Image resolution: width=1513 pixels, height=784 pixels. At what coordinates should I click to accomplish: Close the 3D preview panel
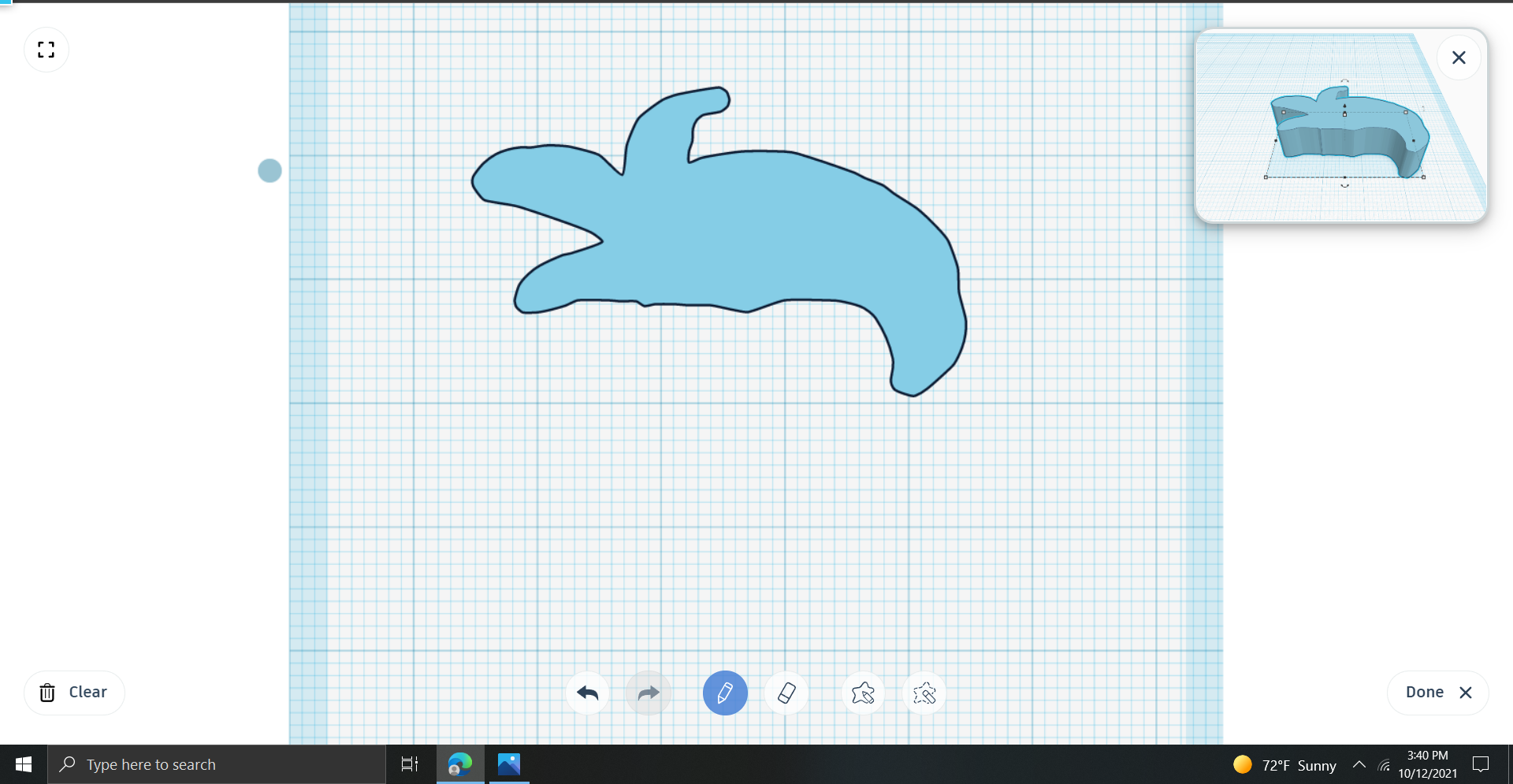pos(1458,57)
